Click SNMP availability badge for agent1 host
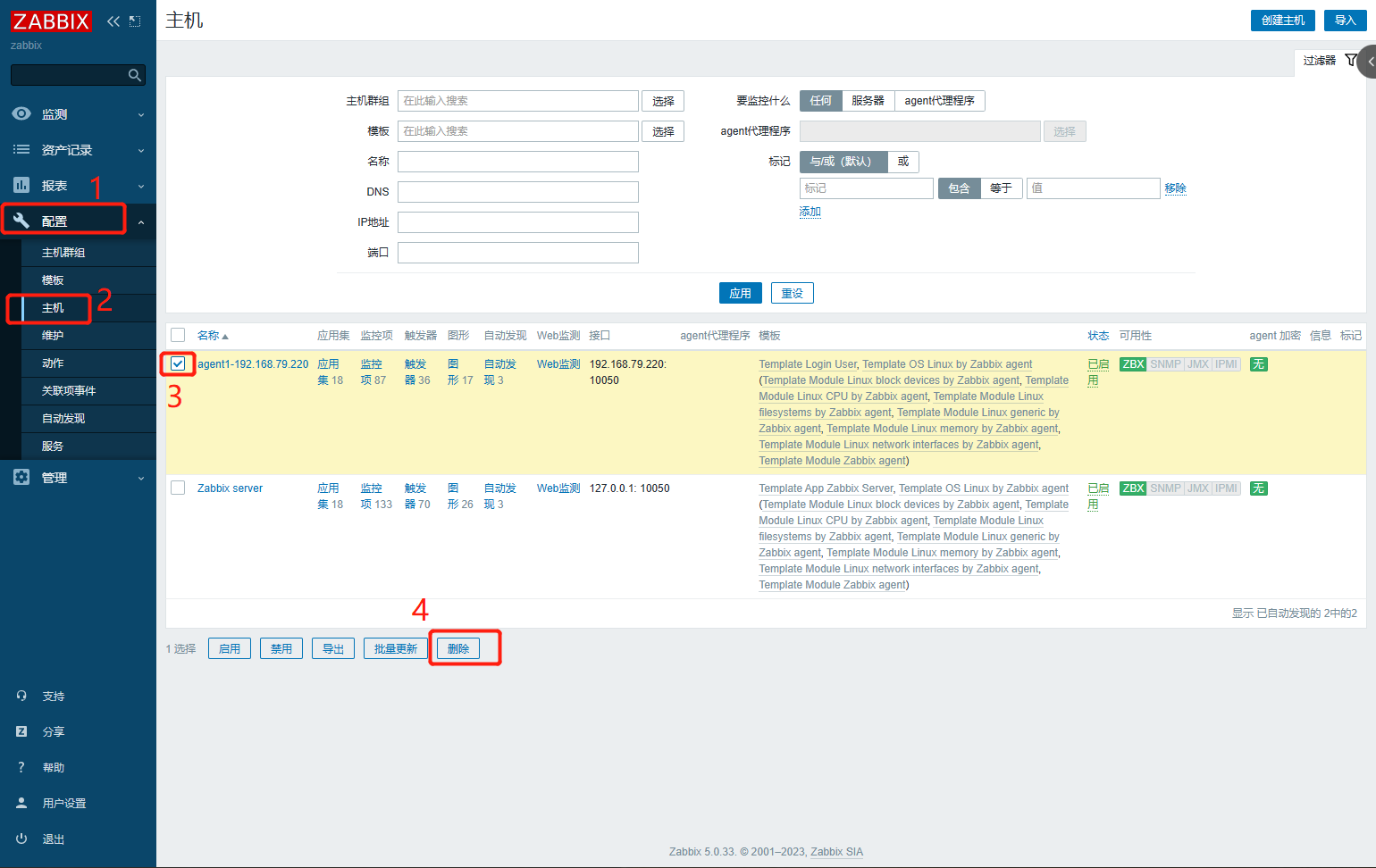Viewport: 1376px width, 868px height. [x=1165, y=364]
